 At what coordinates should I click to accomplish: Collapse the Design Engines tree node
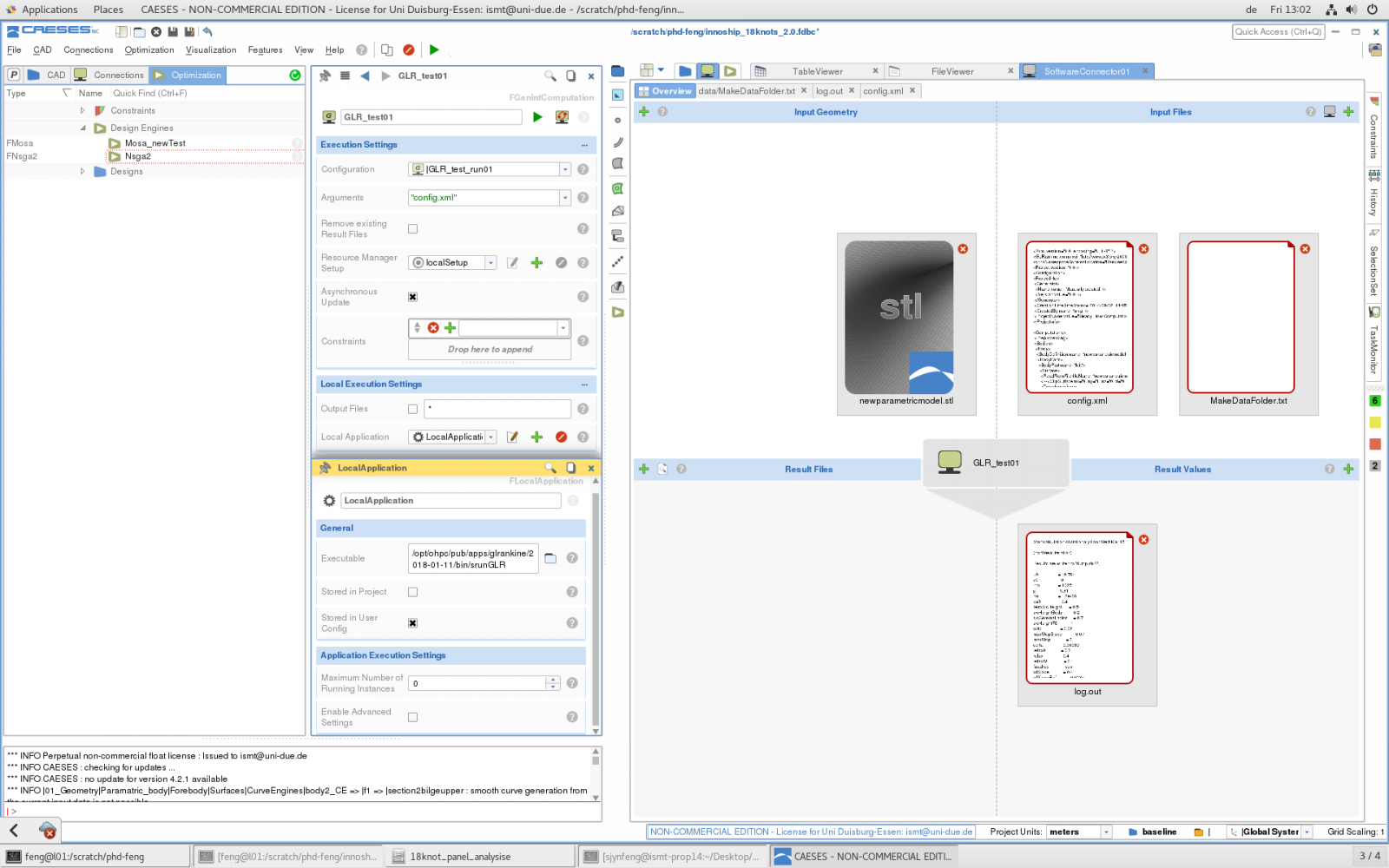(82, 128)
